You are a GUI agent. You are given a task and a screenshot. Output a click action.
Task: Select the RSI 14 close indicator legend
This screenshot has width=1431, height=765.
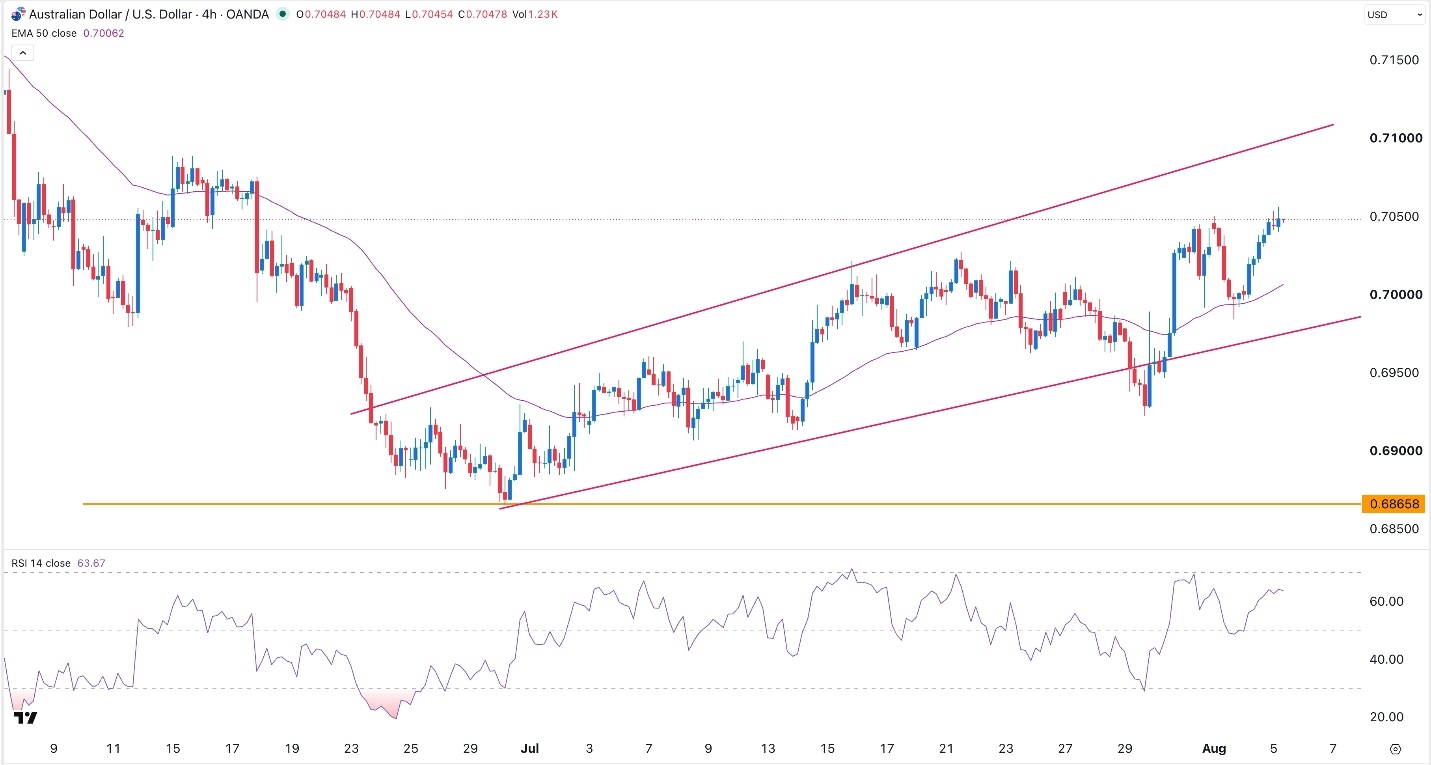coord(41,563)
